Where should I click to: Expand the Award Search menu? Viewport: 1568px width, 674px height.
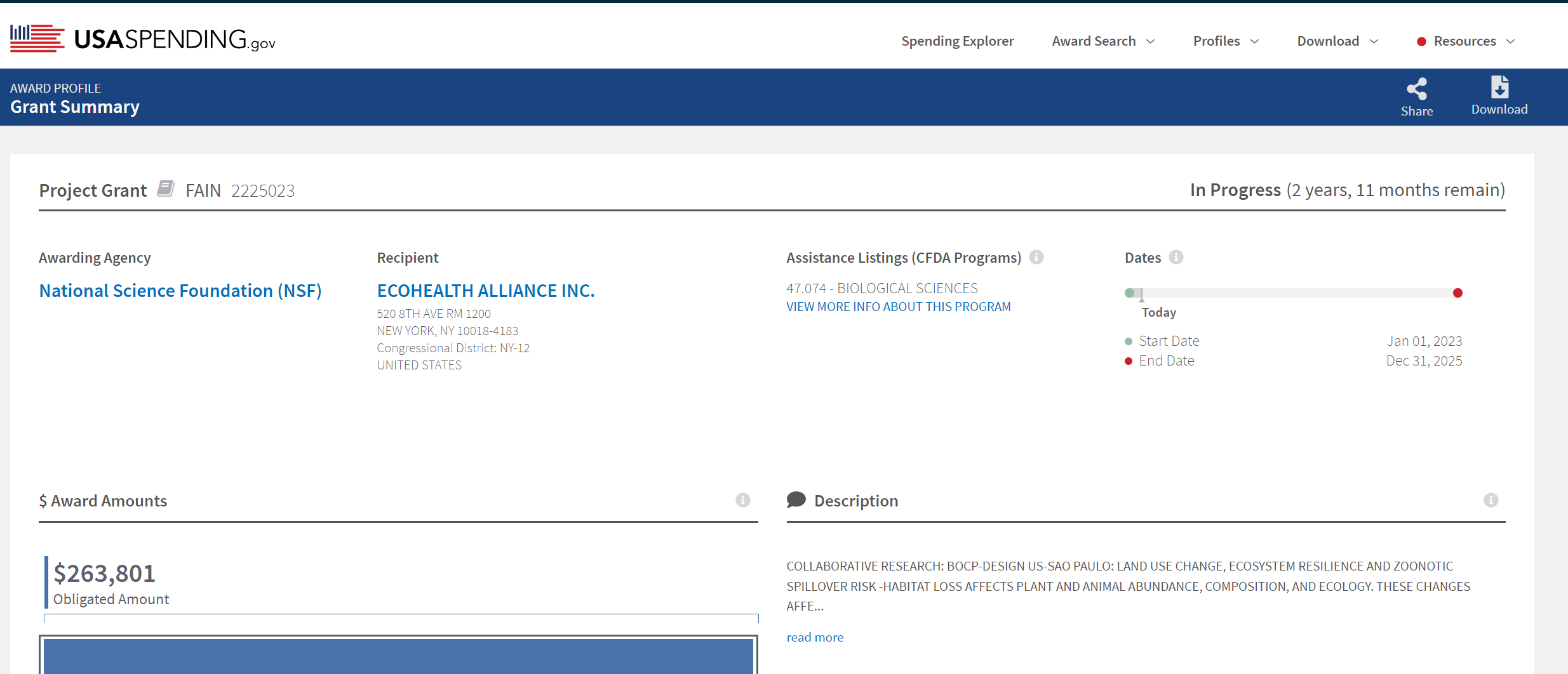(x=1103, y=41)
